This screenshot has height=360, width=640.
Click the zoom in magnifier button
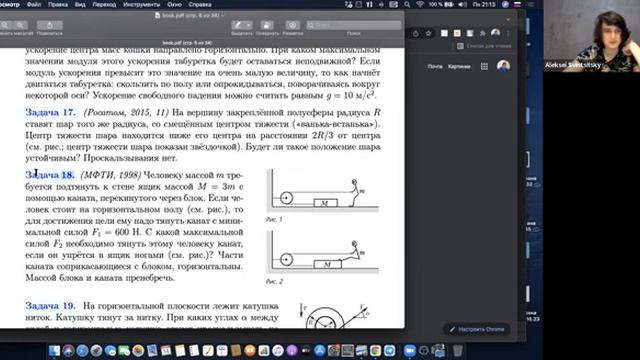pos(20,25)
